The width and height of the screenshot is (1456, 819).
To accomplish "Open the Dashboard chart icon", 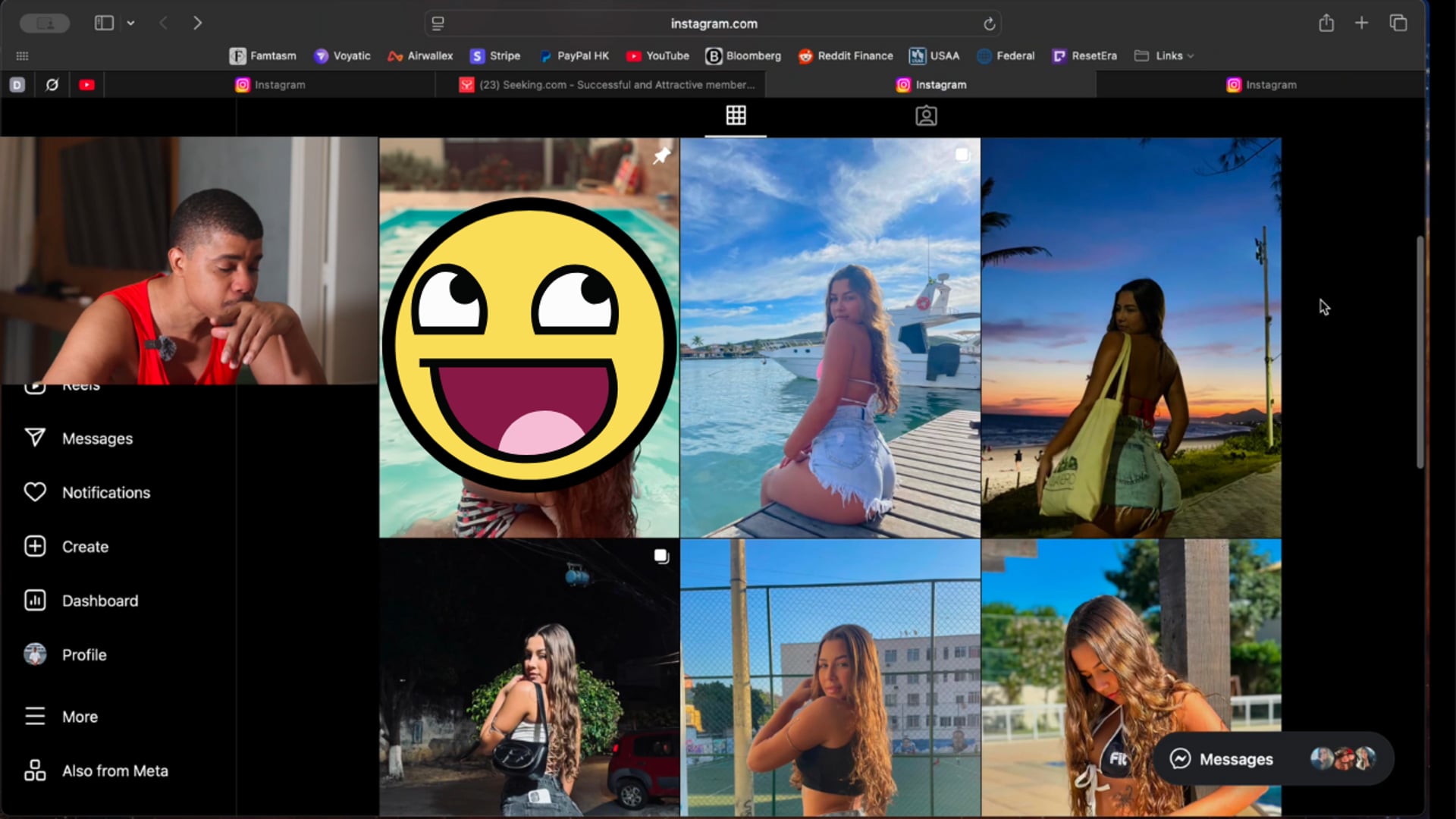I will (x=35, y=600).
